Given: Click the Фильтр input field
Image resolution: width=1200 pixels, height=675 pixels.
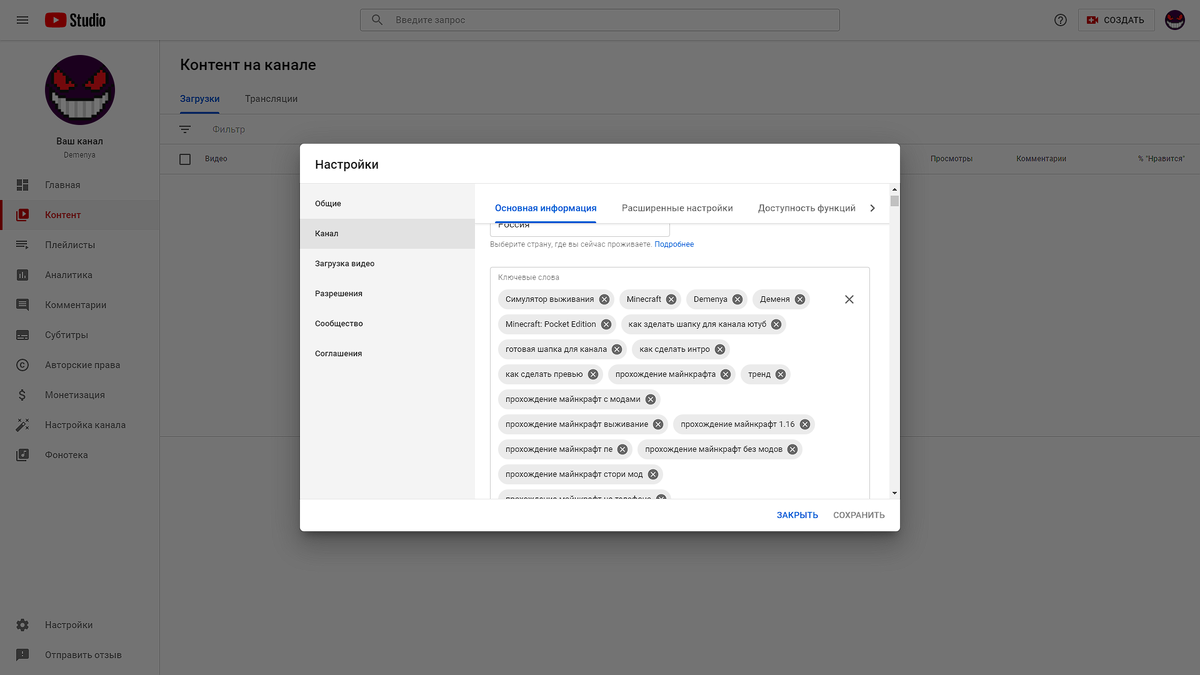Looking at the screenshot, I should (x=228, y=129).
